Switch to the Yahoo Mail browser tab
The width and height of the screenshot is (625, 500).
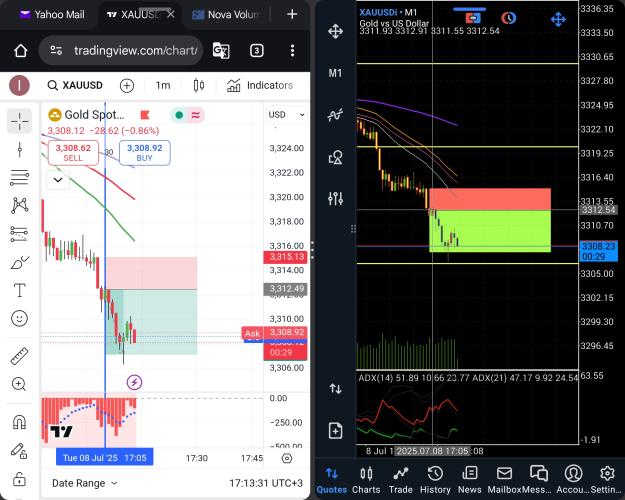(x=52, y=15)
